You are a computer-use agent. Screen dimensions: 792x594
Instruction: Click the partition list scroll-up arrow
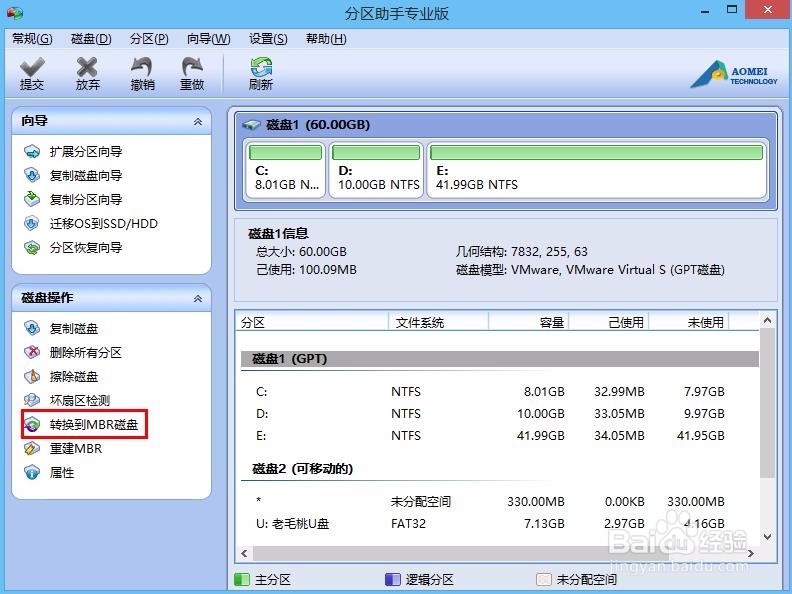(x=767, y=320)
